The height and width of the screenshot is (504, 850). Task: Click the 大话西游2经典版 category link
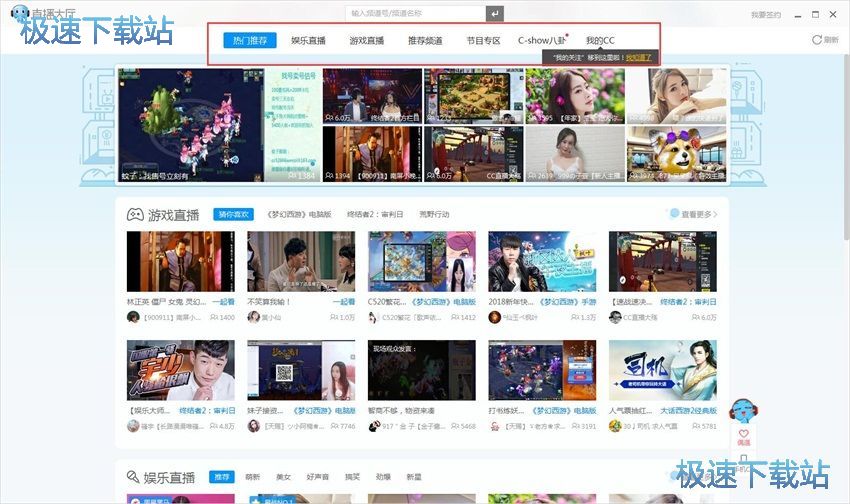[688, 411]
